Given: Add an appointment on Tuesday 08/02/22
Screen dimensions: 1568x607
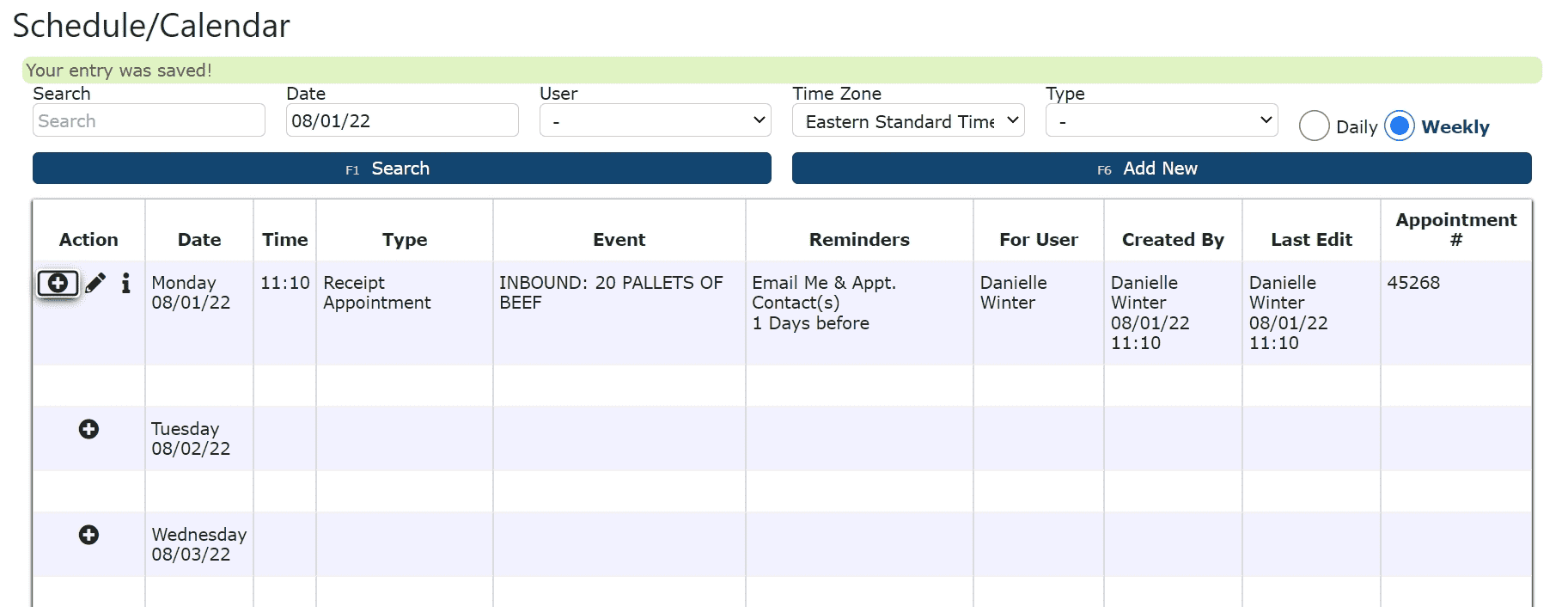Looking at the screenshot, I should [88, 429].
